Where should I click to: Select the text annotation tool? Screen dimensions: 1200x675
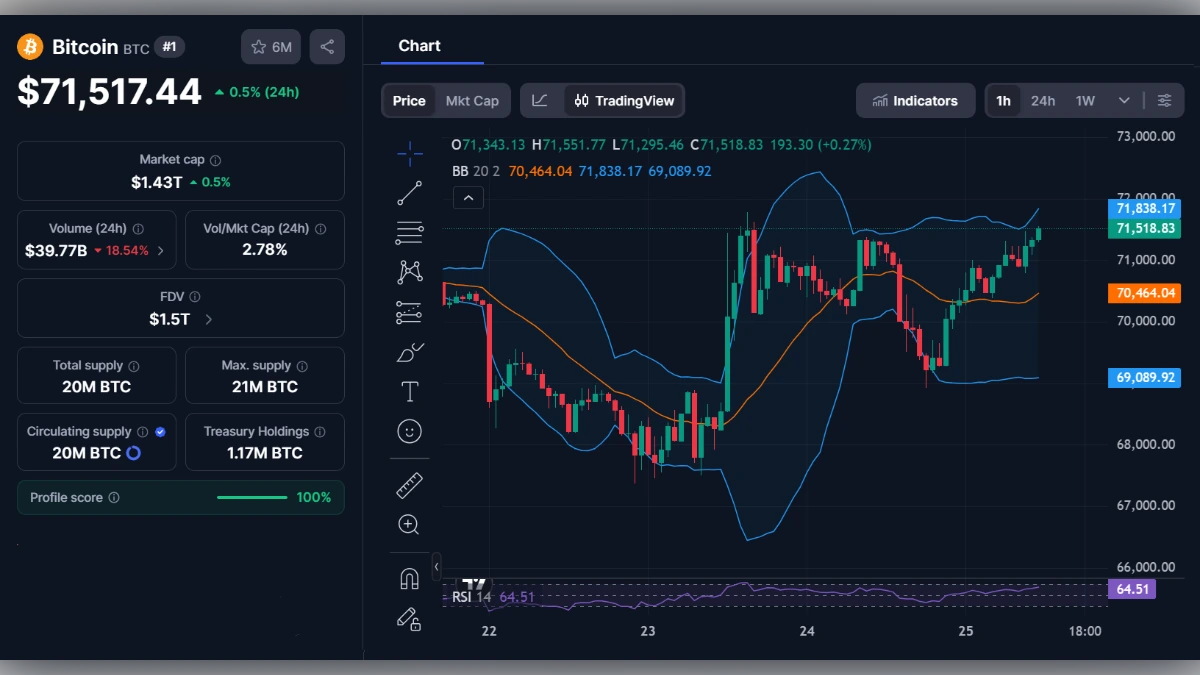pyautogui.click(x=410, y=391)
